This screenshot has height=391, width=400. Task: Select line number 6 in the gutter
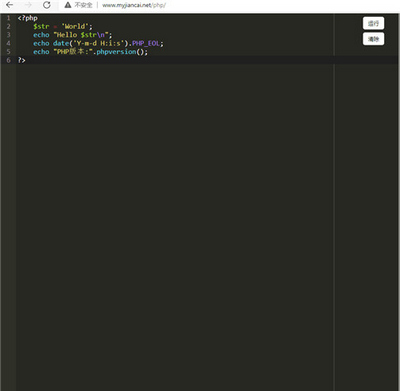[8, 60]
